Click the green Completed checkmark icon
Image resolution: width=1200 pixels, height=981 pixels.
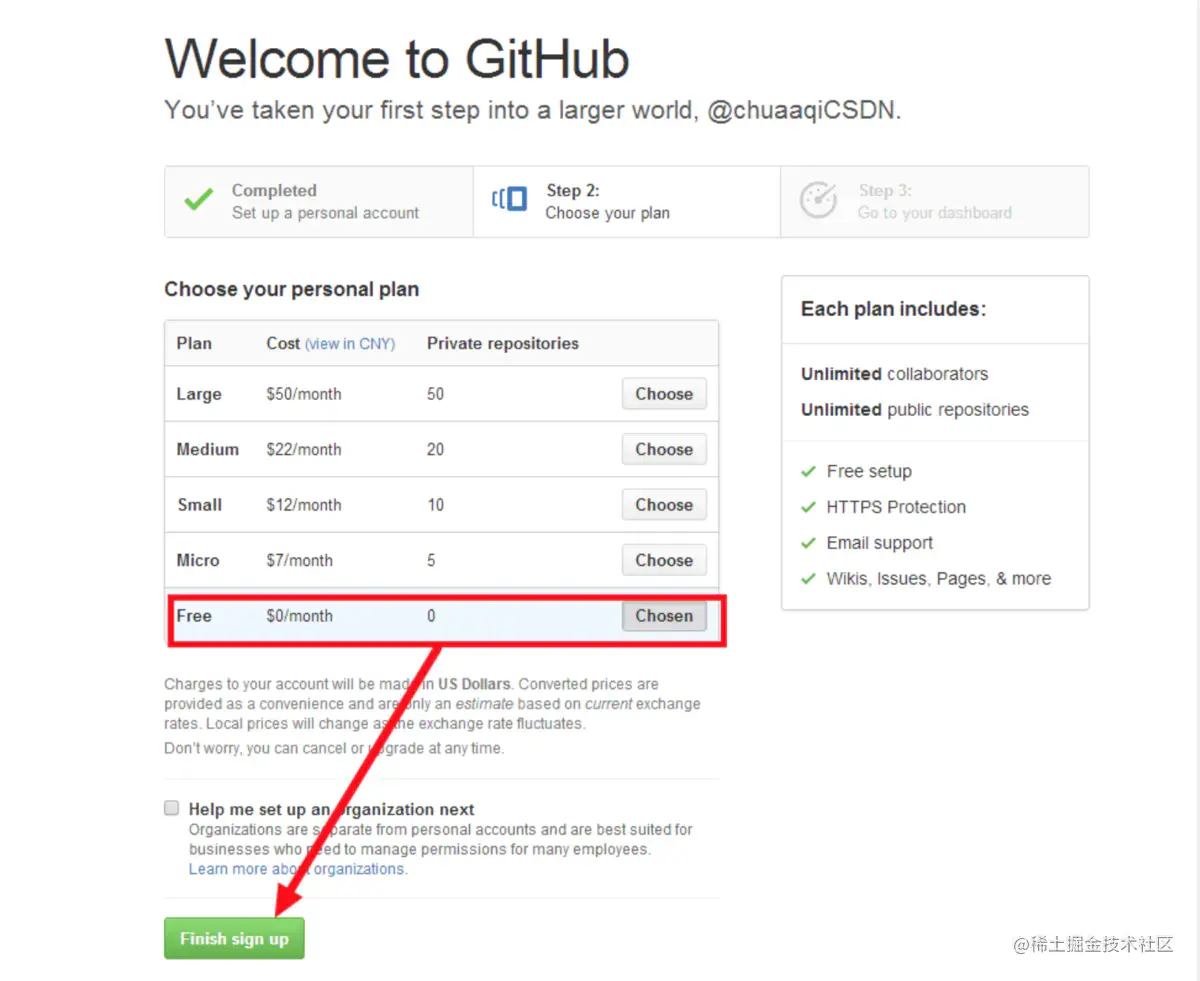pyautogui.click(x=198, y=200)
